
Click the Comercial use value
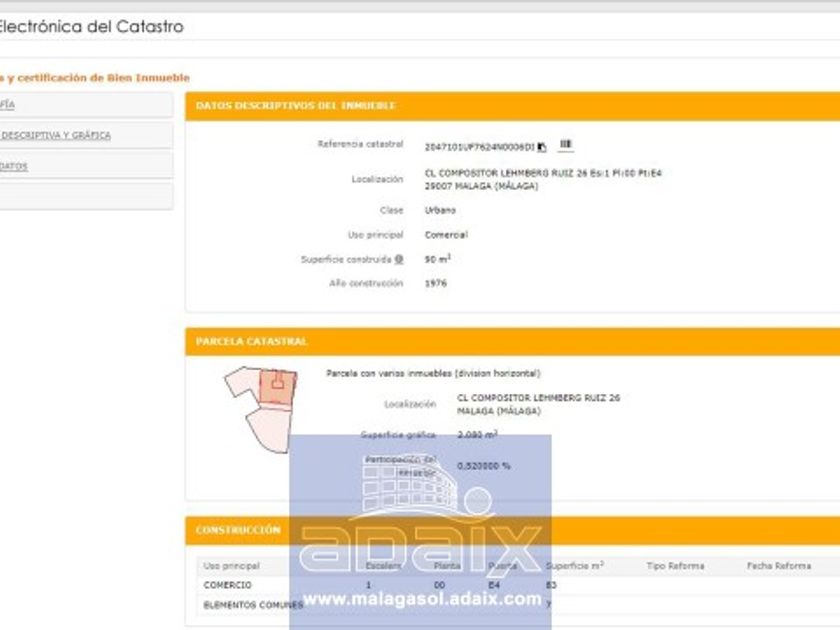tap(446, 235)
